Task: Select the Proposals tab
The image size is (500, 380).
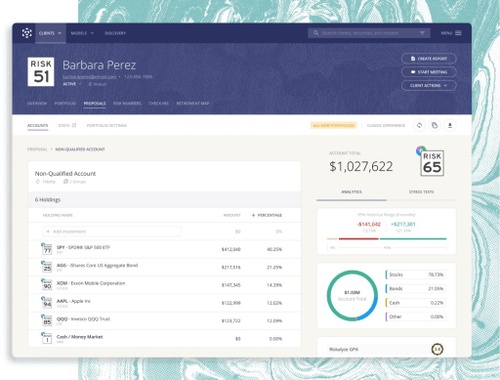Action: pyautogui.click(x=95, y=103)
